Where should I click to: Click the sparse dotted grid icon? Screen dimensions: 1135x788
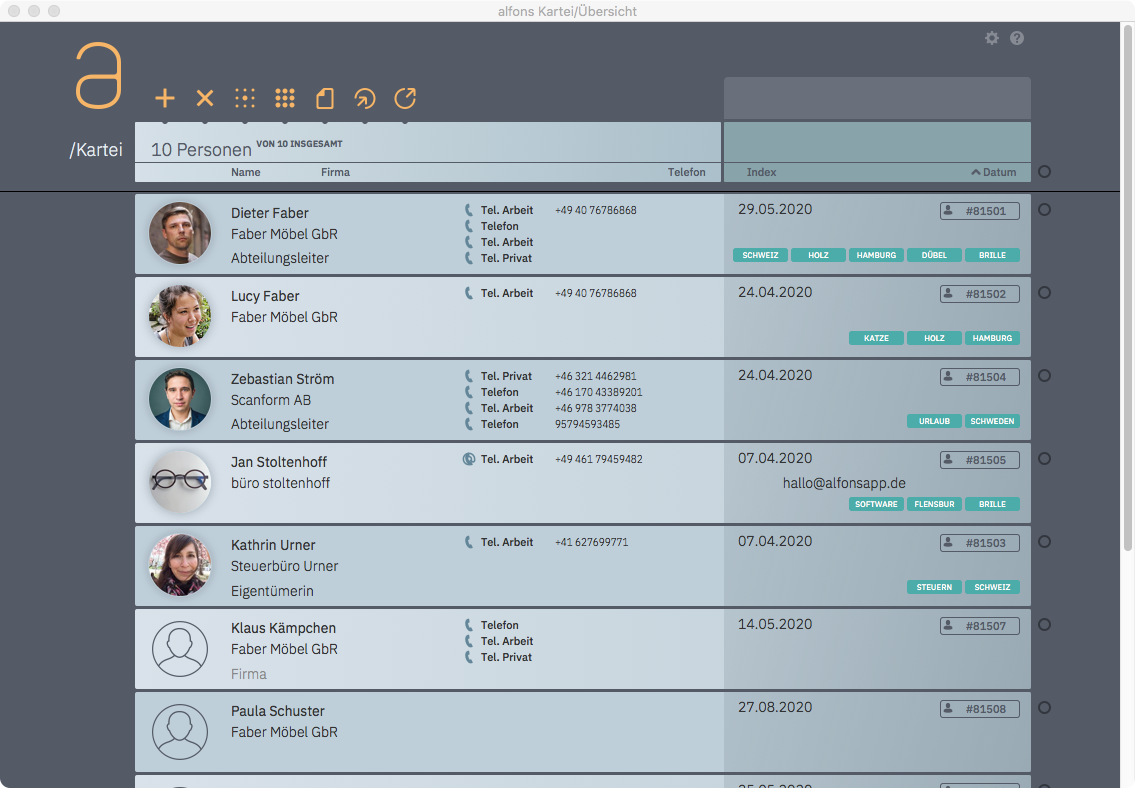click(x=245, y=98)
